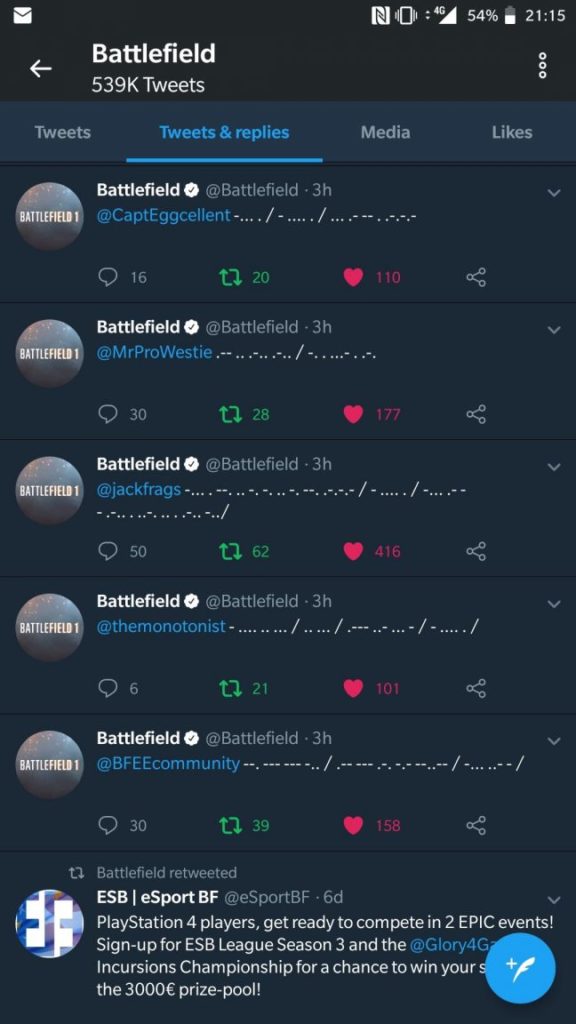Share the @jackfrags tweet

pyautogui.click(x=476, y=552)
